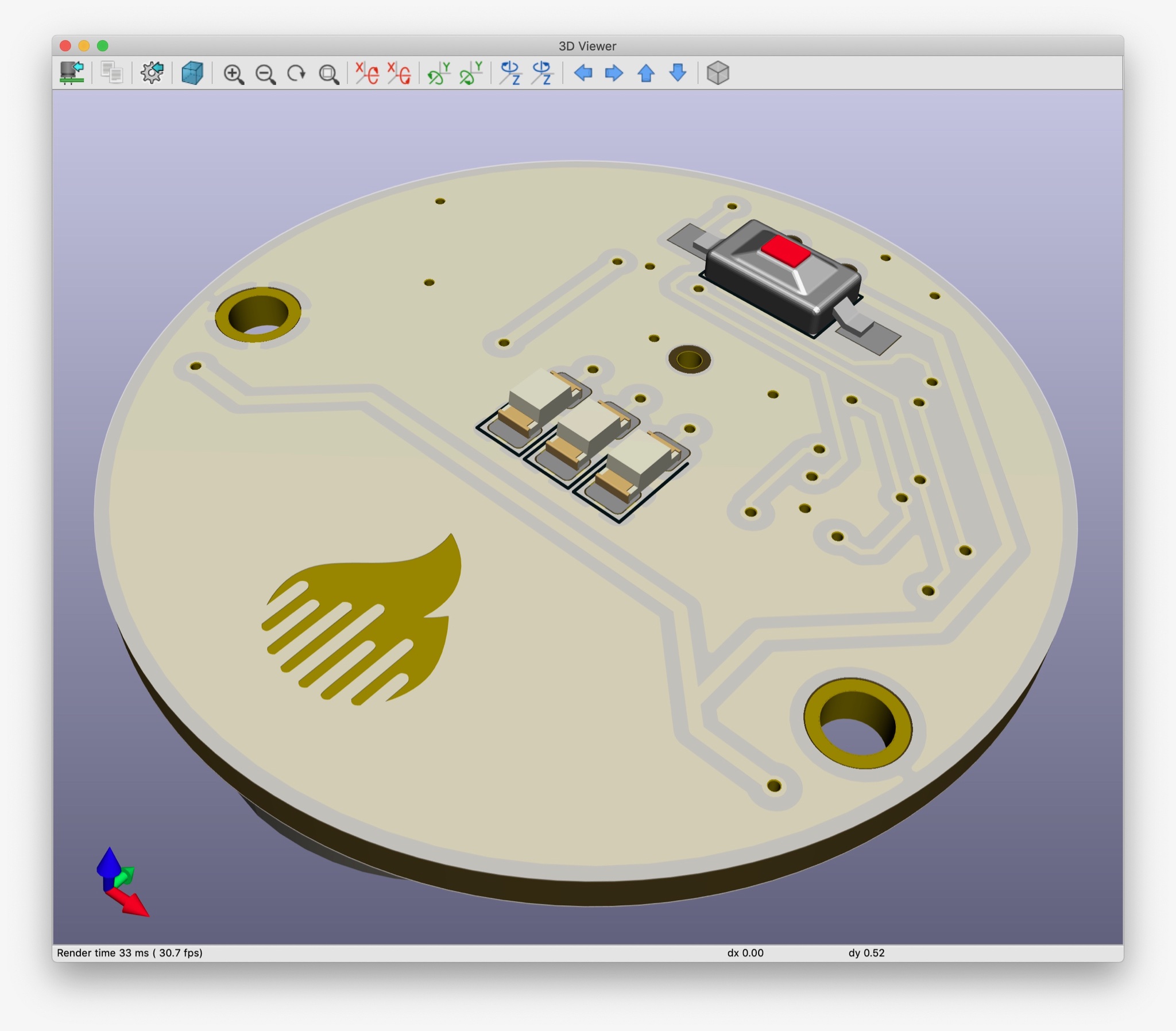1176x1031 pixels.
Task: Click the Zoom in magnifier
Action: point(234,74)
